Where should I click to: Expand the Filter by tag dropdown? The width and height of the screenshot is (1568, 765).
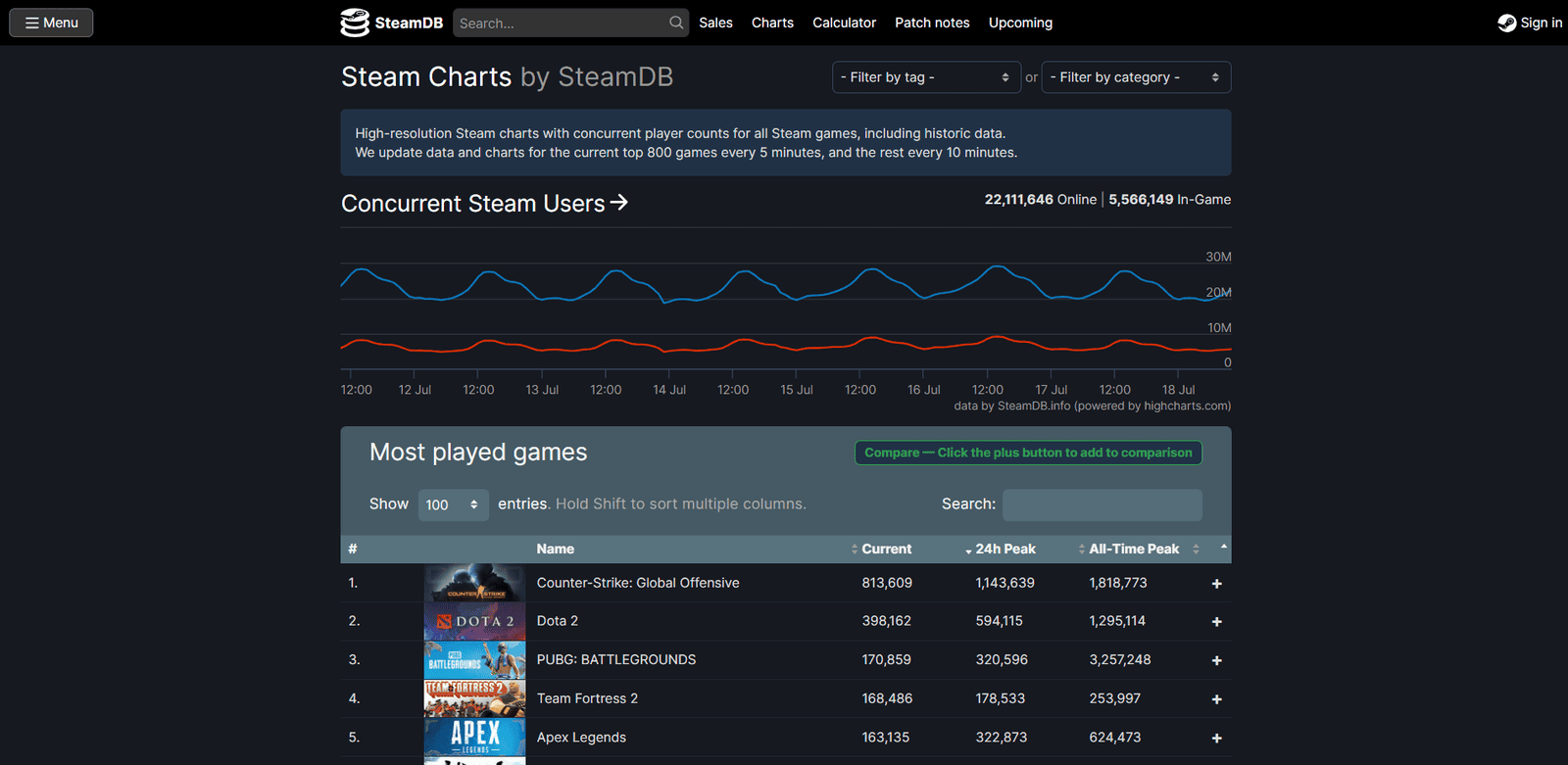point(926,77)
